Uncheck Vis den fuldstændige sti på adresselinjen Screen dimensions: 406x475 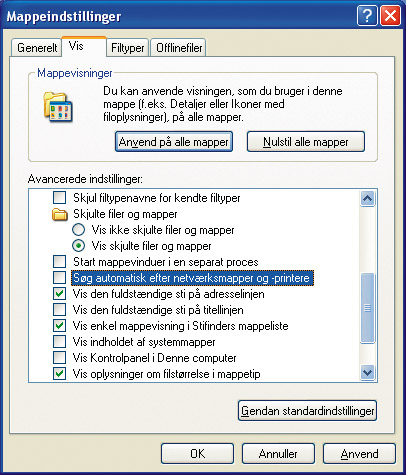pyautogui.click(x=60, y=294)
